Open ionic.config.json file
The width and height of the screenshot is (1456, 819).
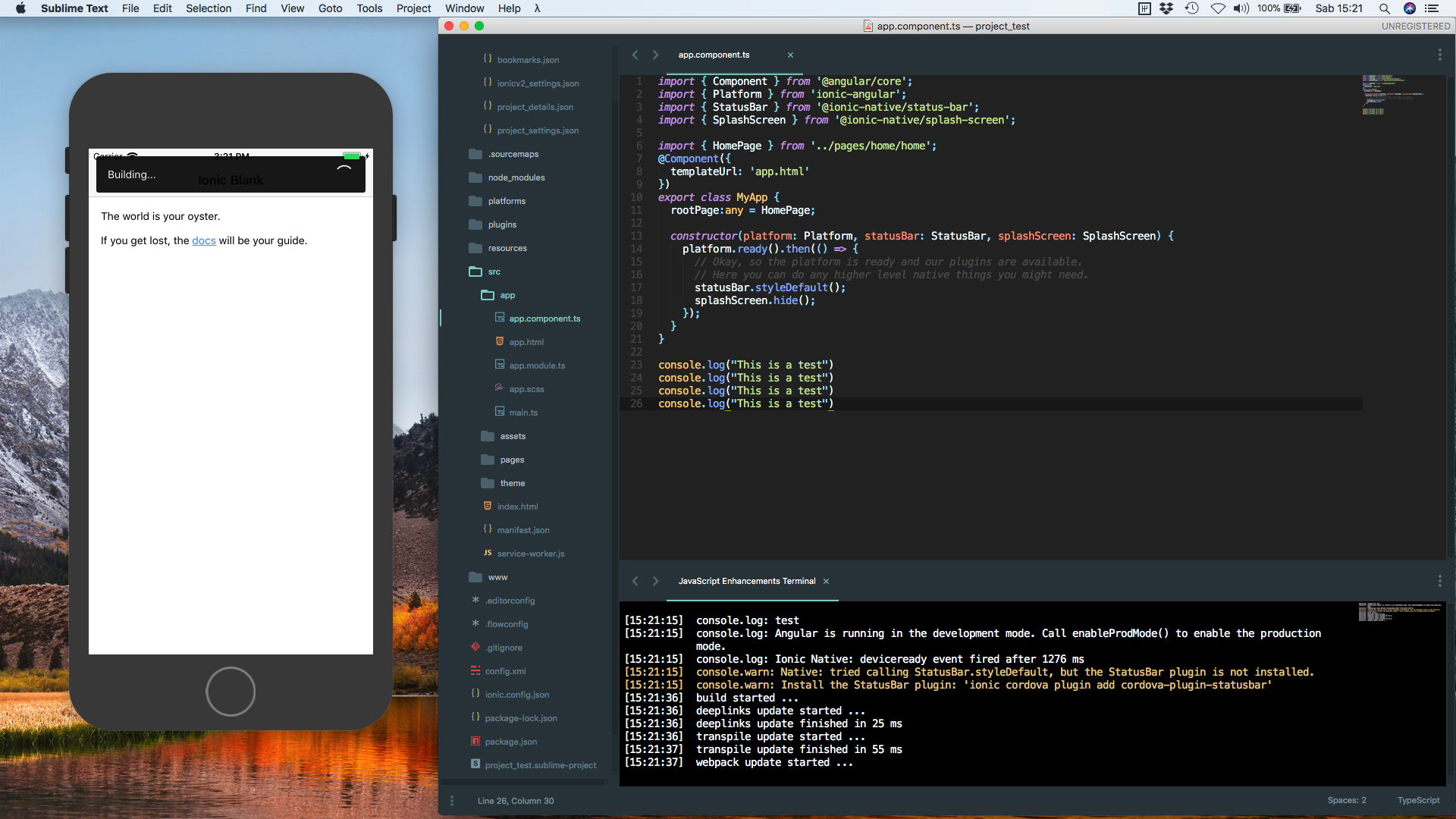coord(516,695)
